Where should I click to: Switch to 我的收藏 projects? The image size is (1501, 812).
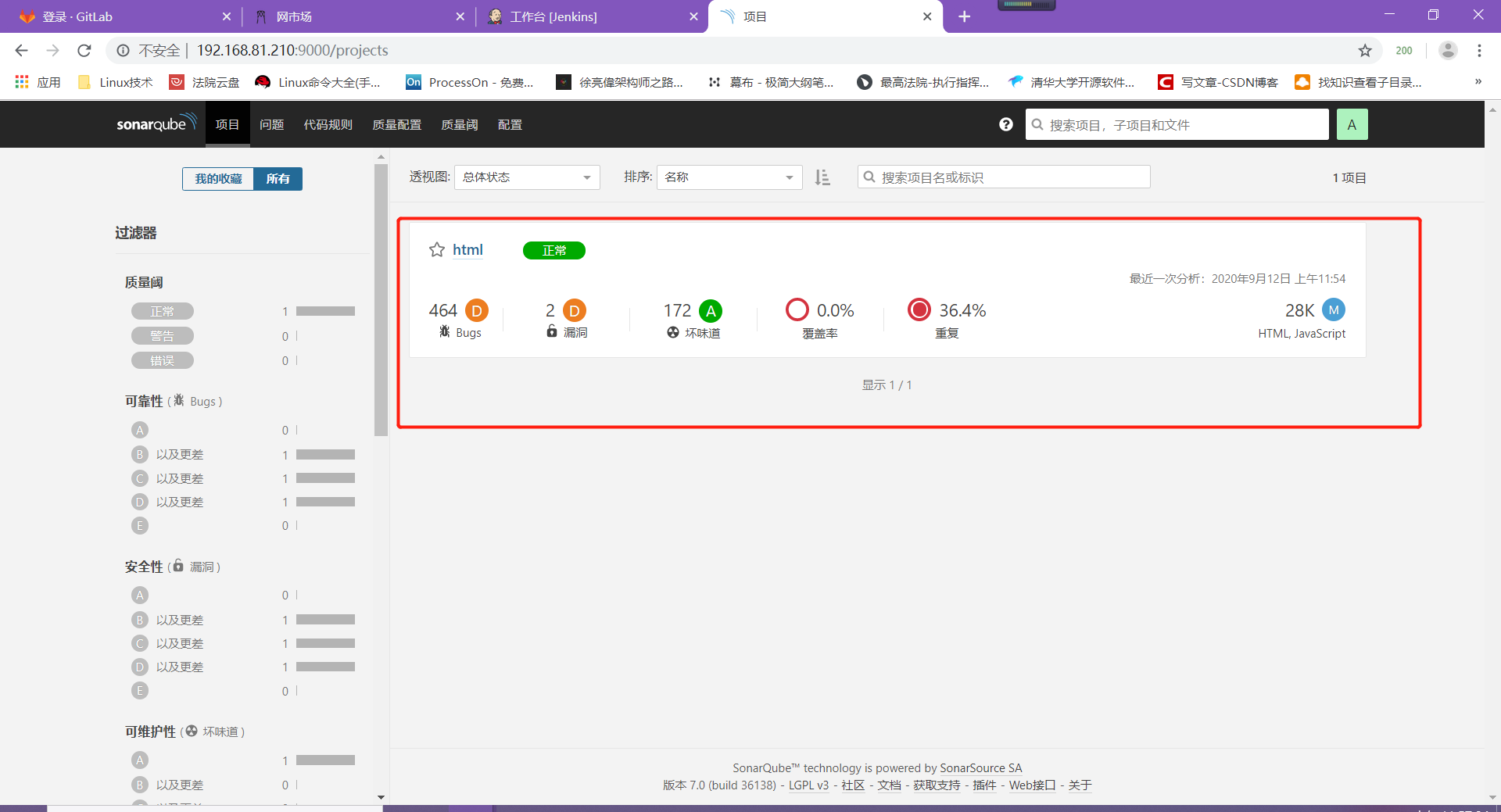point(218,179)
